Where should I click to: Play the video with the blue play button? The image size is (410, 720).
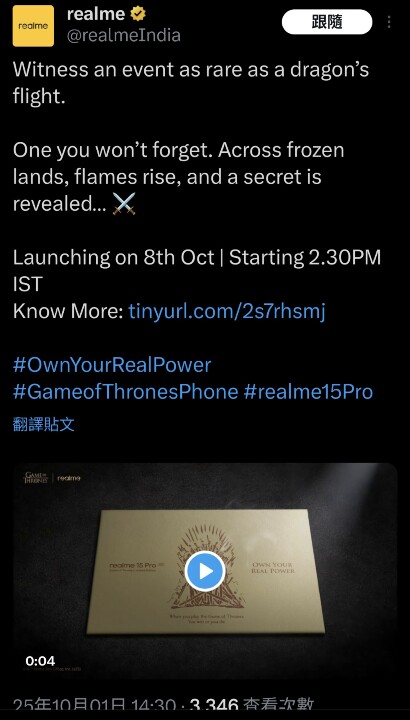pos(205,571)
